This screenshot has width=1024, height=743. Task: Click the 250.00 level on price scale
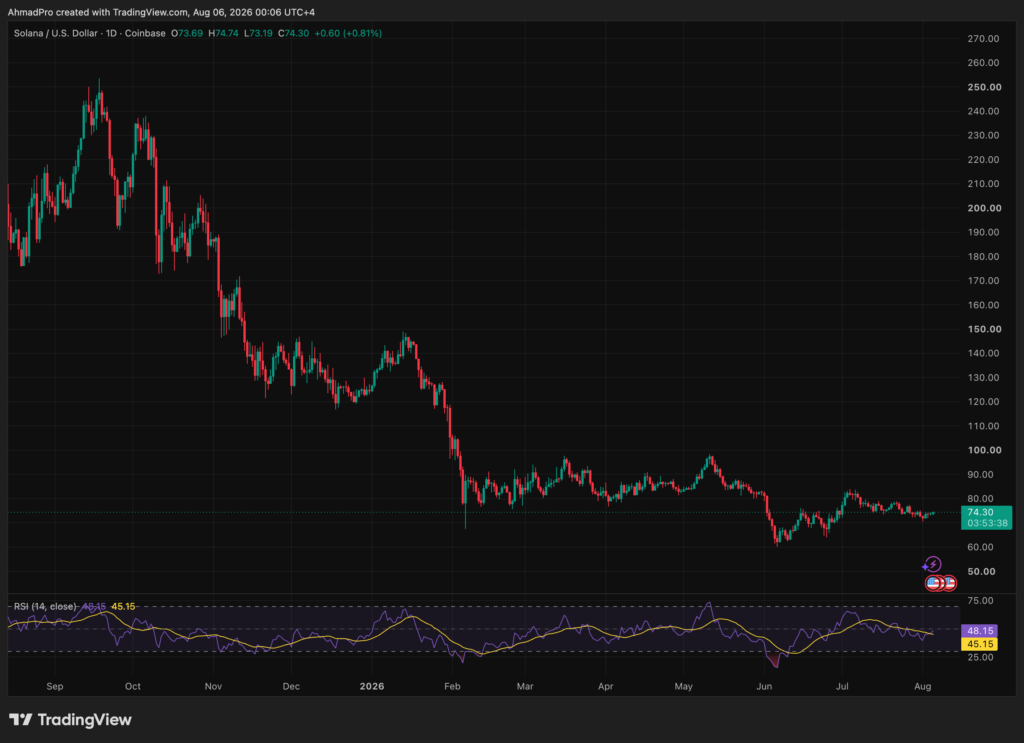pos(984,87)
